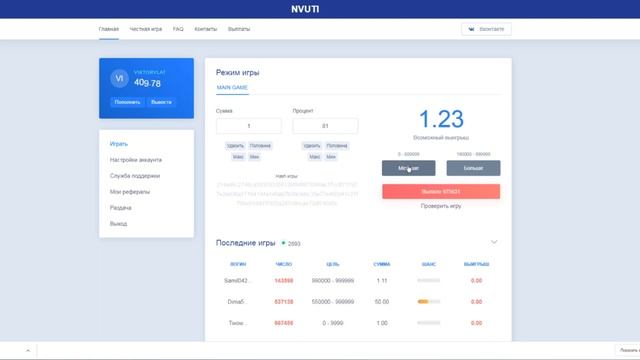Click the ВКонтакте login button
Viewport: 640px width, 360px height.
tap(486, 29)
